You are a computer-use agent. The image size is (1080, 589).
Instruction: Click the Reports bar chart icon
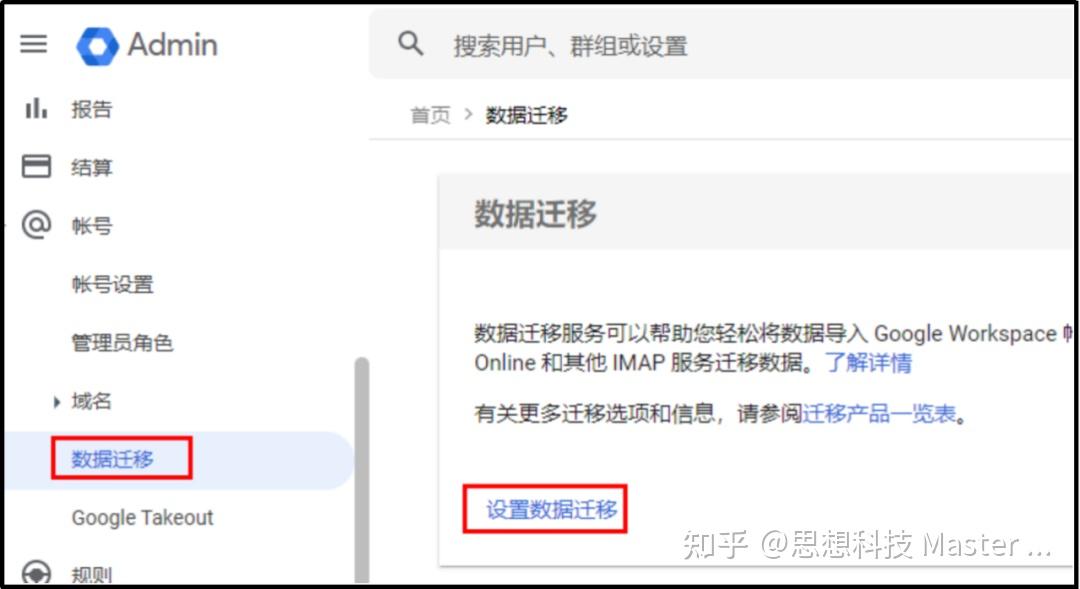click(36, 109)
